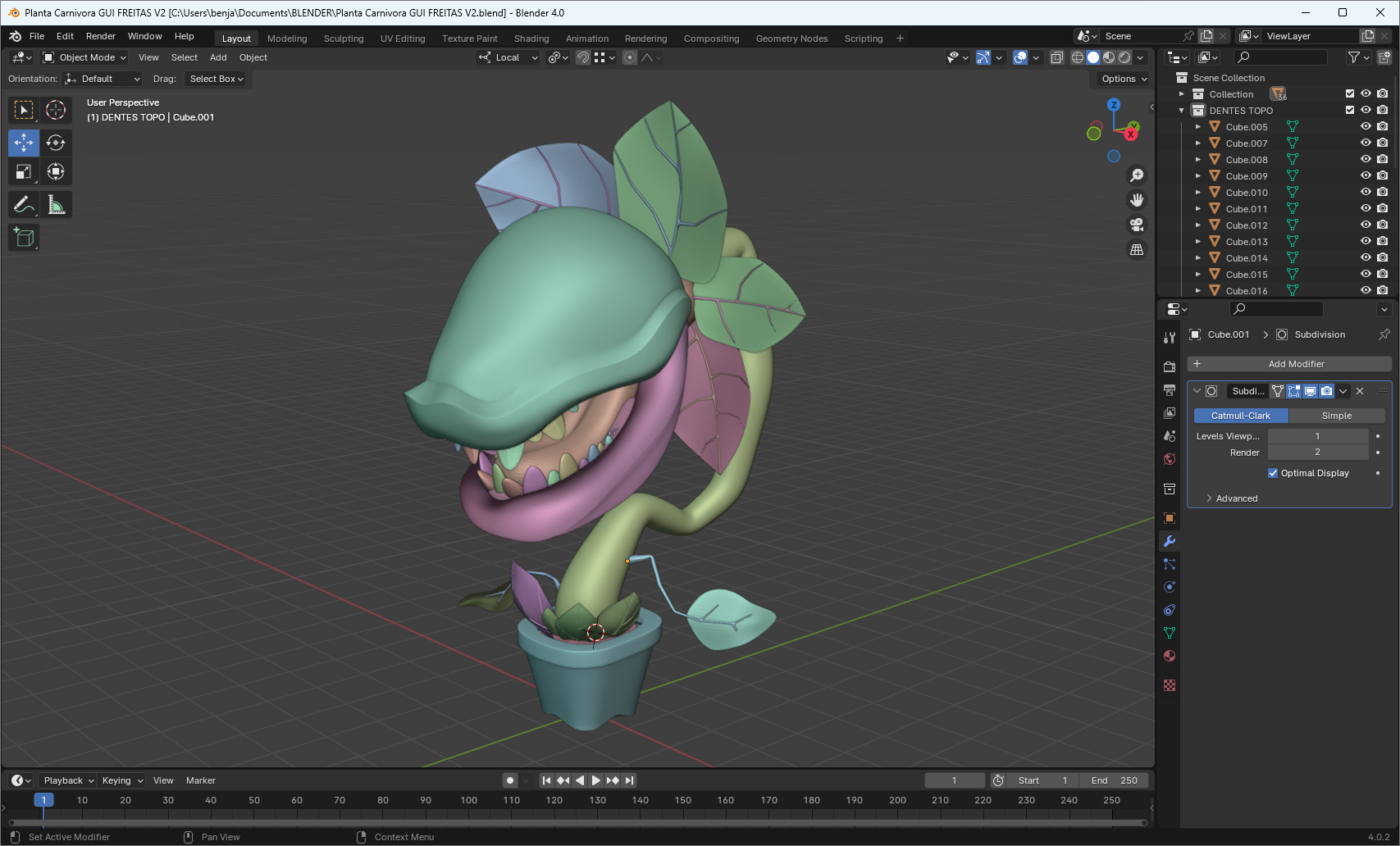
Task: Select the Scale tool
Action: 24,172
